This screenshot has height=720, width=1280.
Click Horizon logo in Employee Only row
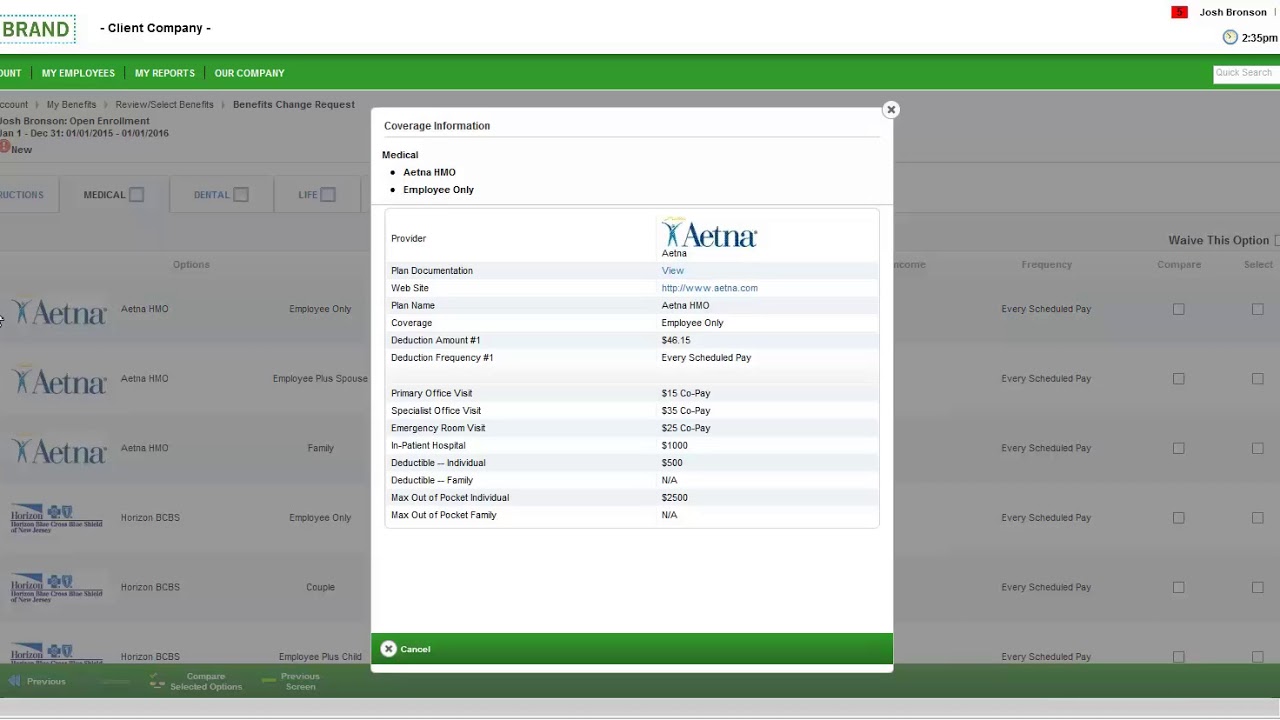57,519
